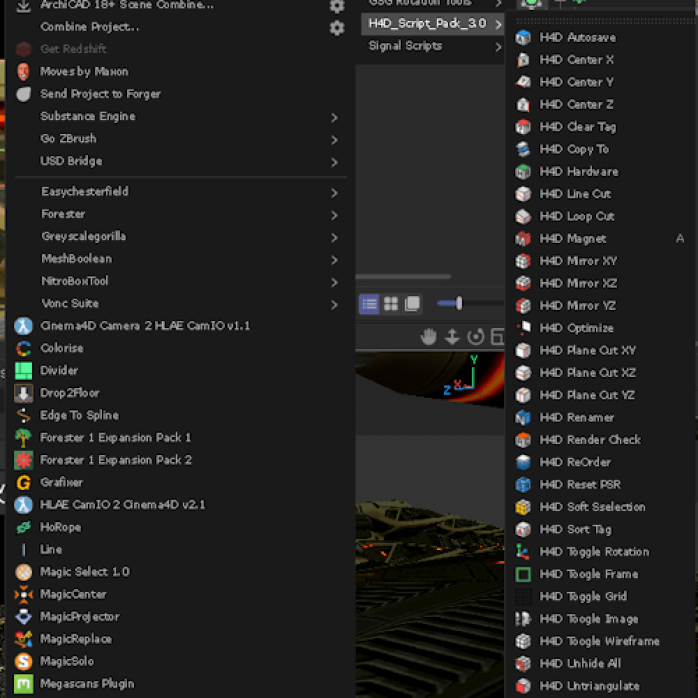The height and width of the screenshot is (698, 698).
Task: Switch to stacked thumbnails view mode
Action: [412, 304]
